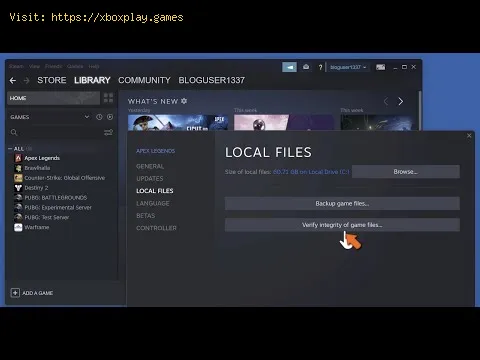Image resolution: width=480 pixels, height=360 pixels.
Task: Expand the Games category dropdown
Action: 87,117
